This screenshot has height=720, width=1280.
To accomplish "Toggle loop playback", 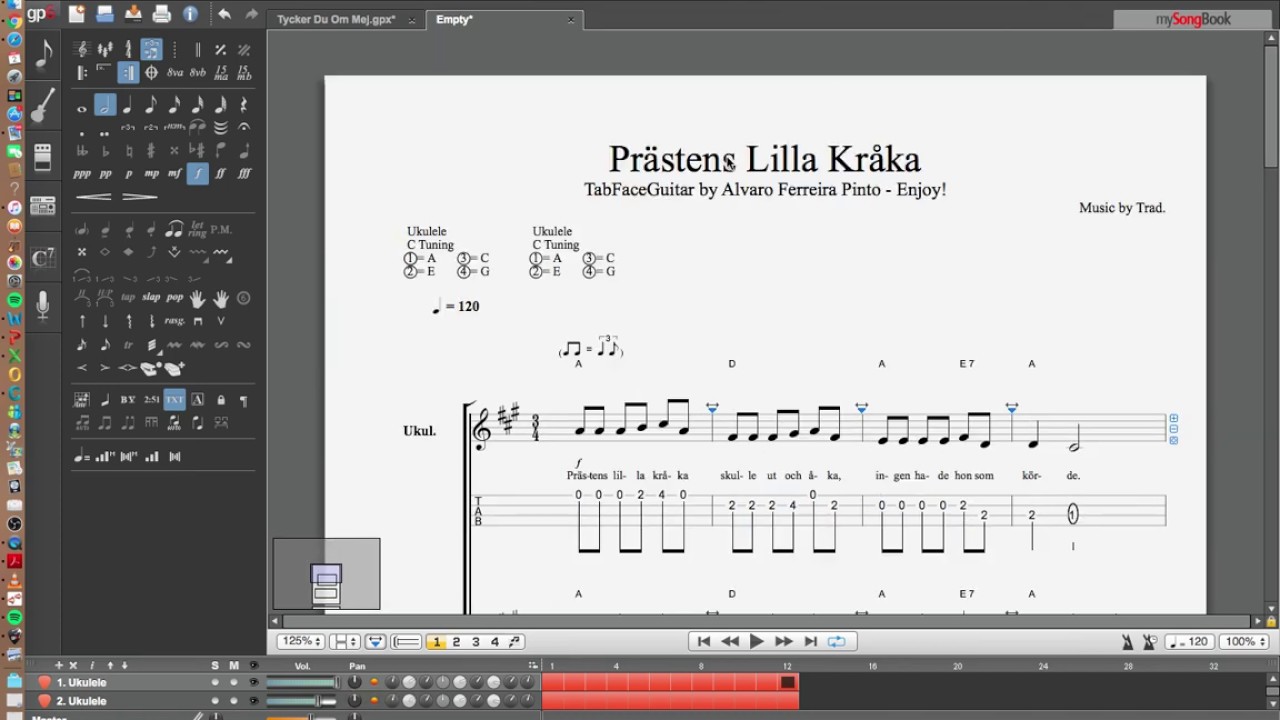I will click(837, 642).
